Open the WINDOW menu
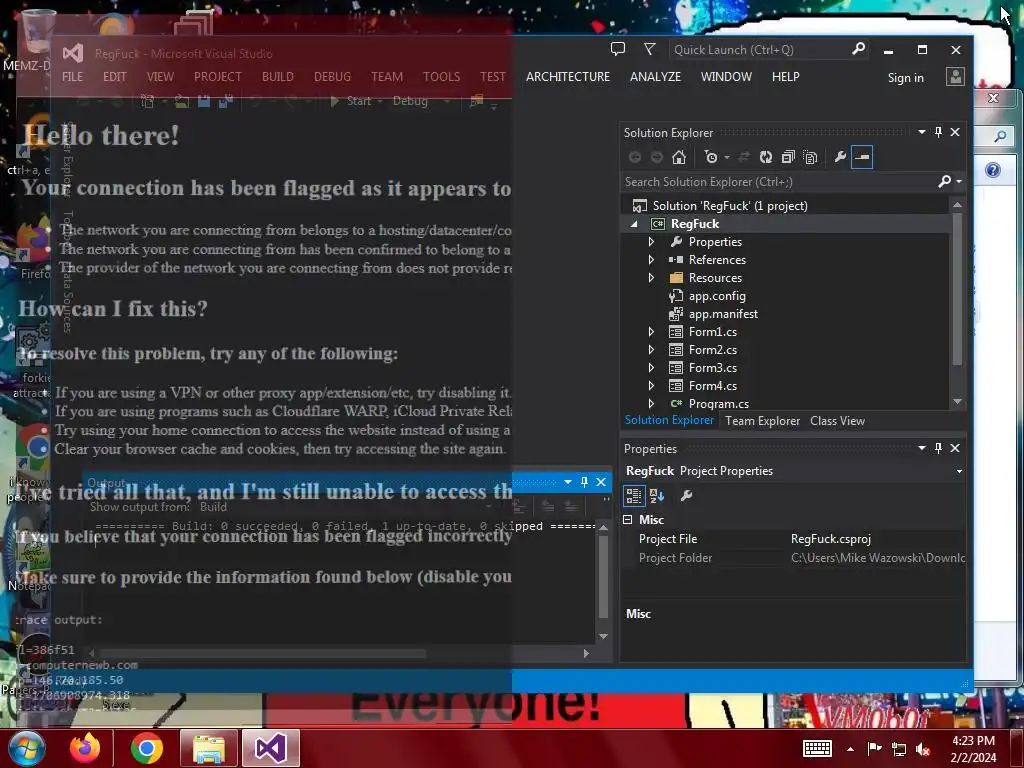Image resolution: width=1024 pixels, height=768 pixels. (726, 77)
